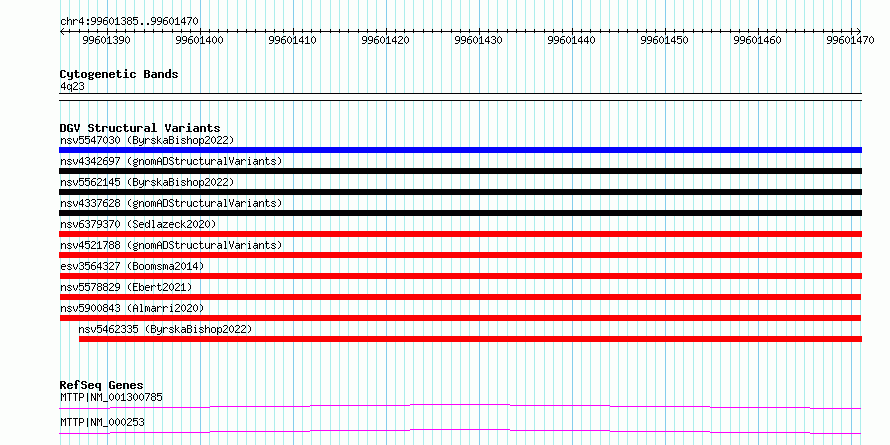Select the blue nsv5547030 variant bar

460,150
